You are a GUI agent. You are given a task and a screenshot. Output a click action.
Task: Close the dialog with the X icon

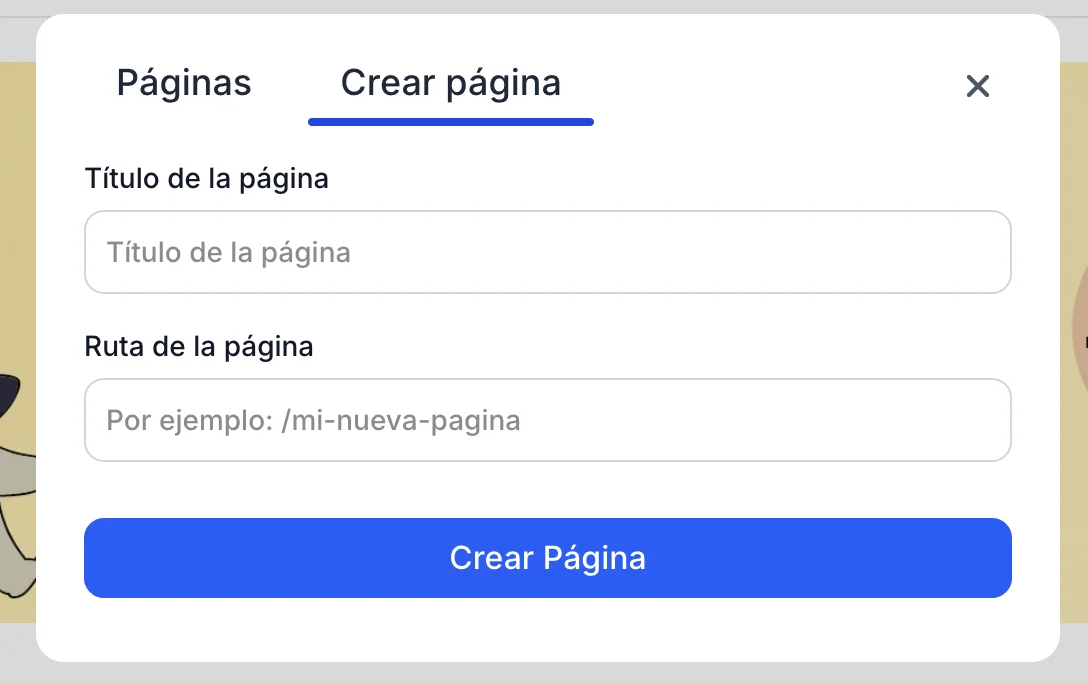[x=977, y=86]
